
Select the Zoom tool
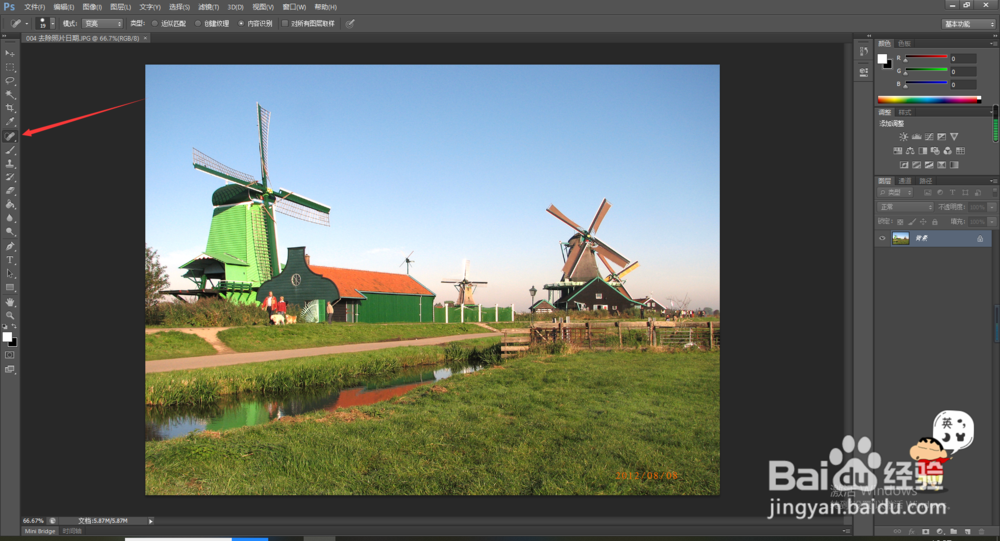tap(10, 315)
